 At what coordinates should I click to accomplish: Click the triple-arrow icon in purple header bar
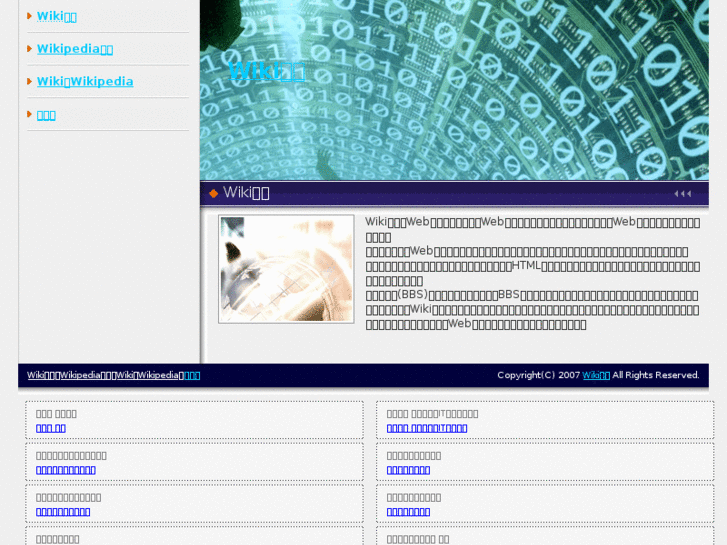682,193
